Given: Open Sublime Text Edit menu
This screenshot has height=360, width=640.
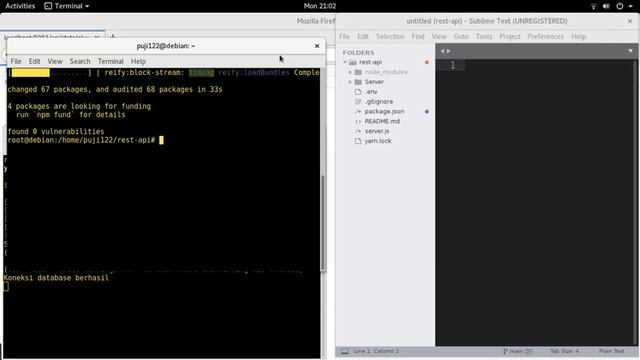Looking at the screenshot, I should pos(362,36).
